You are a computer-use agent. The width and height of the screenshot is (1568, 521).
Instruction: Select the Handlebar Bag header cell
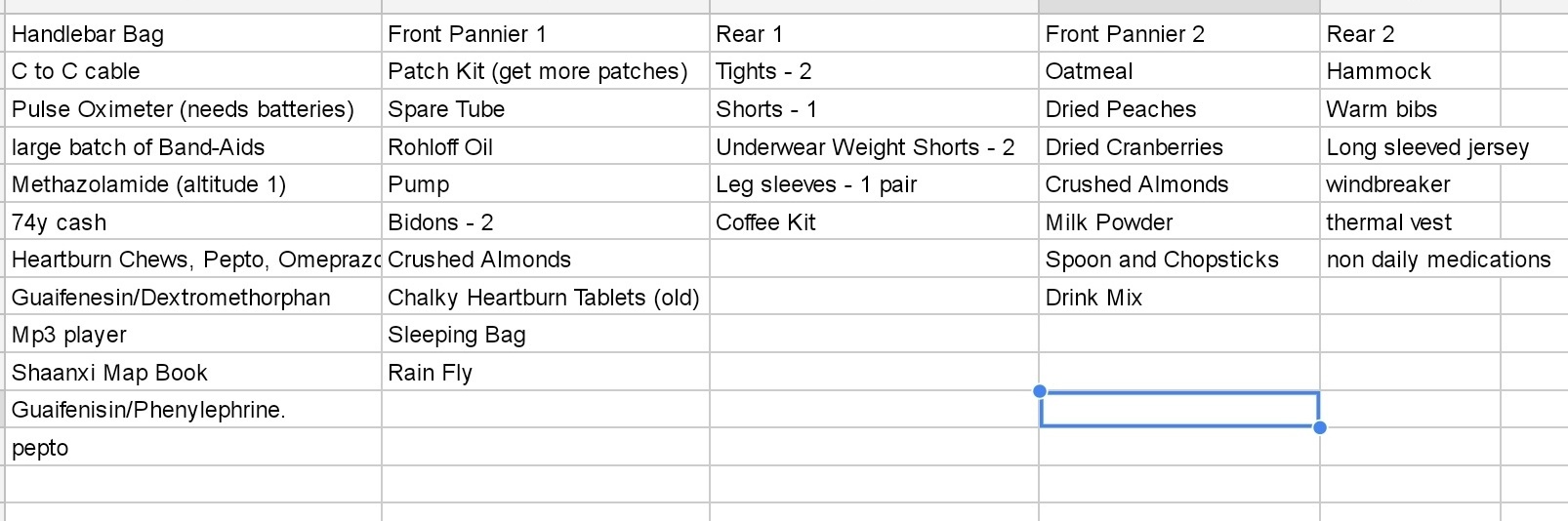click(x=193, y=34)
